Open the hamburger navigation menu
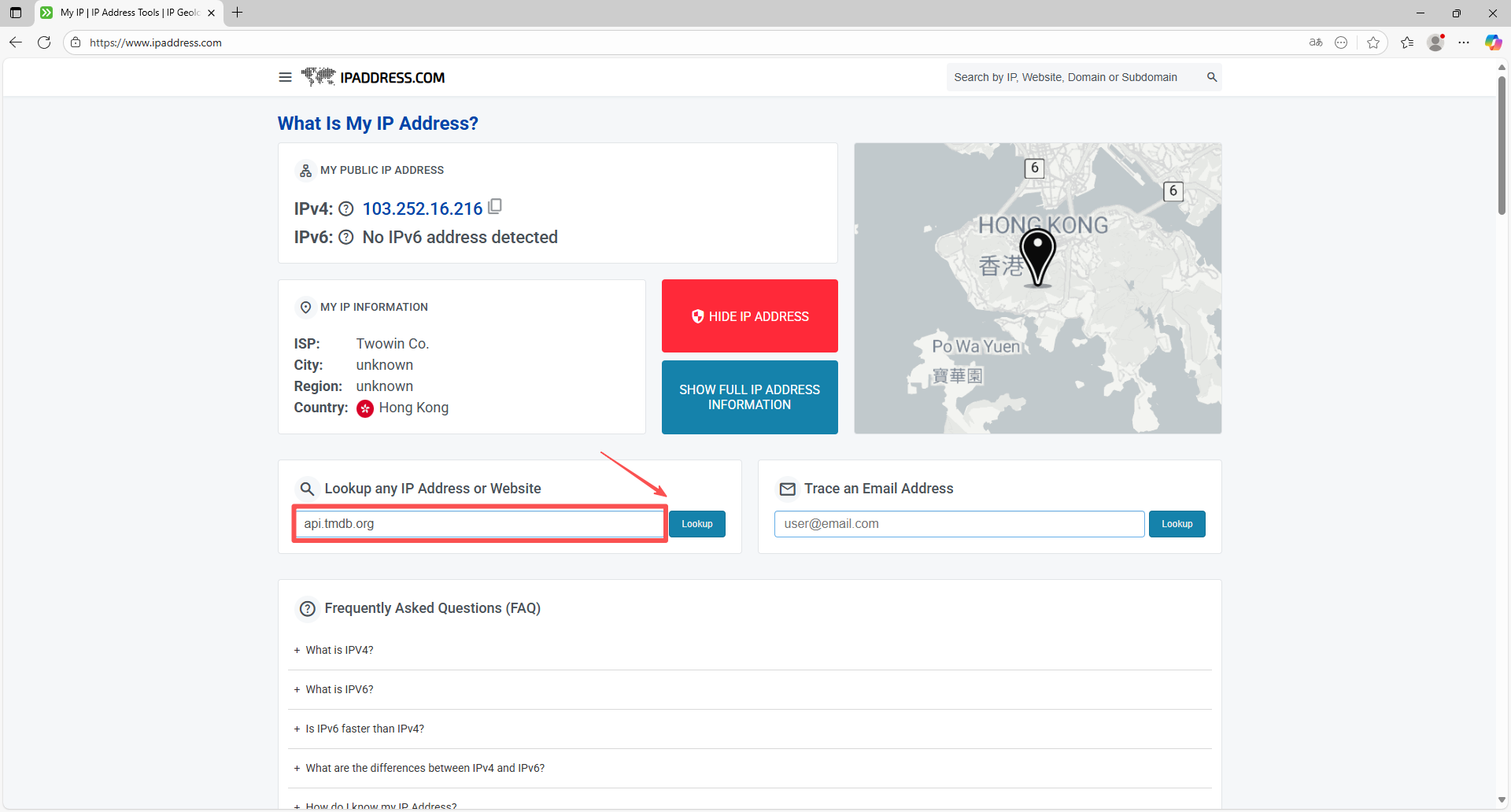Image resolution: width=1511 pixels, height=812 pixels. pos(285,77)
